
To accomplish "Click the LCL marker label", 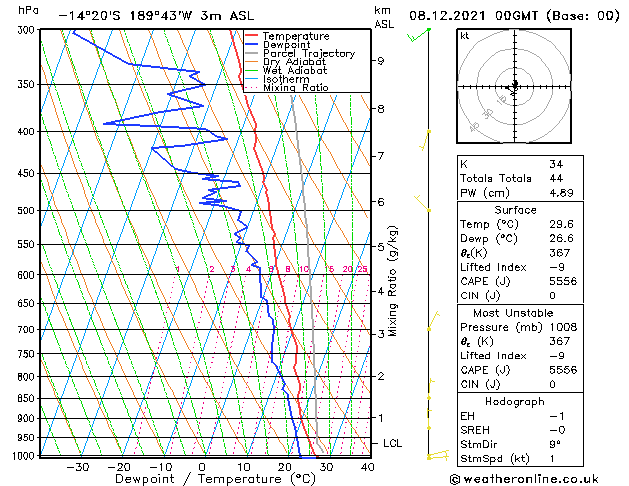I will coord(392,443).
